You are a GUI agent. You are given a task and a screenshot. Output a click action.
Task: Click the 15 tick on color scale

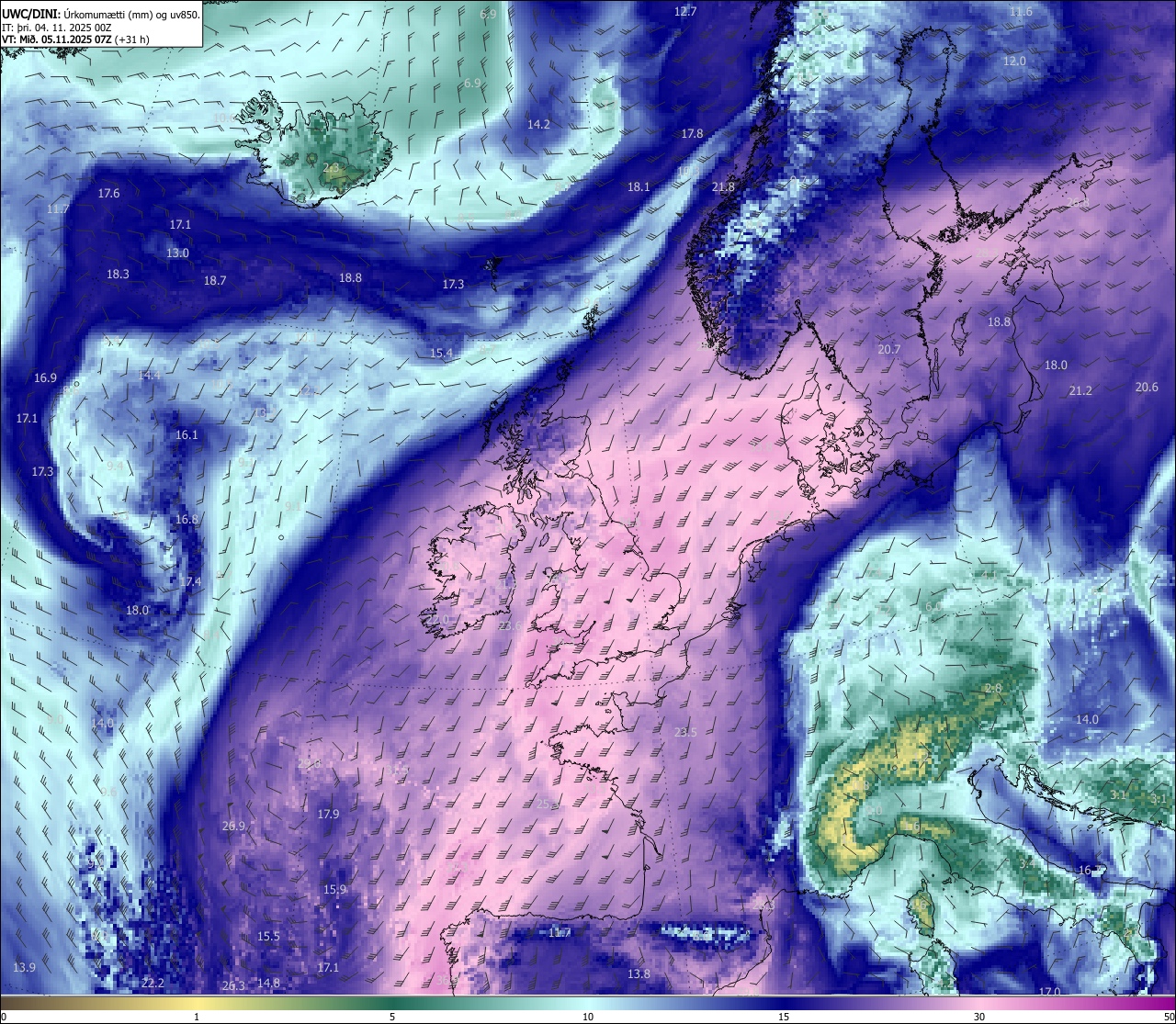784,1017
